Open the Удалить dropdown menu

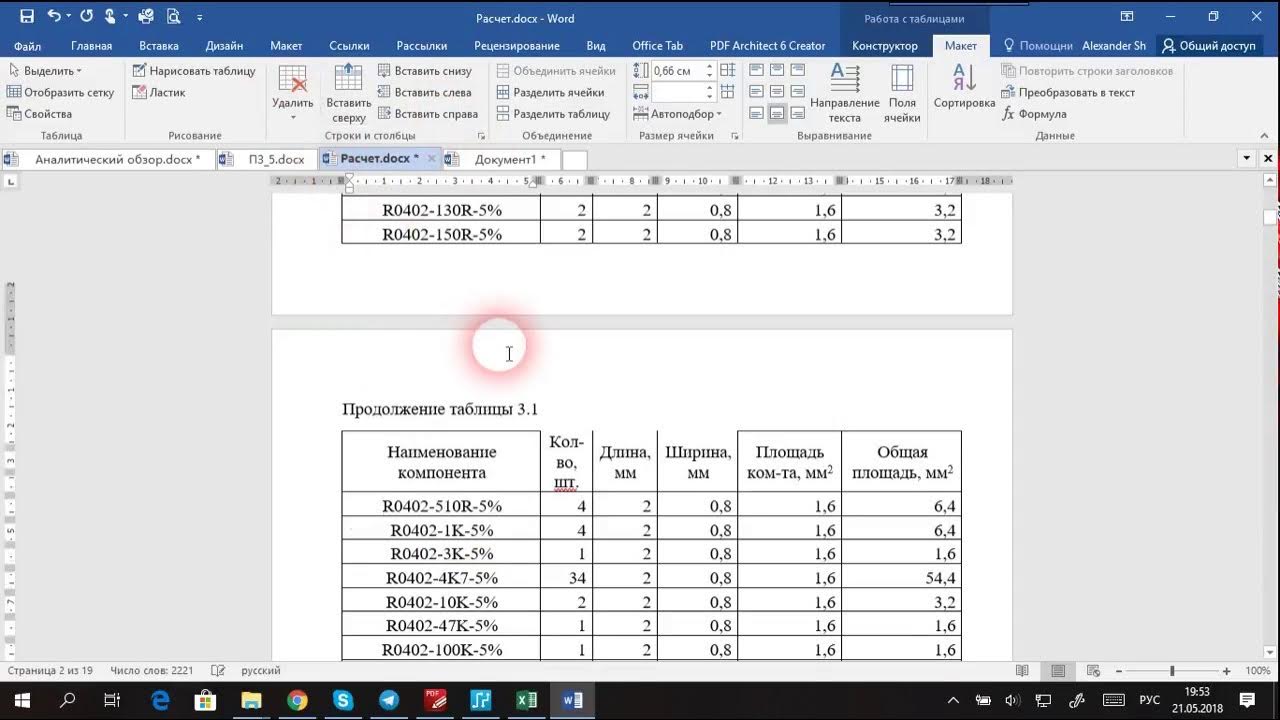(x=293, y=93)
